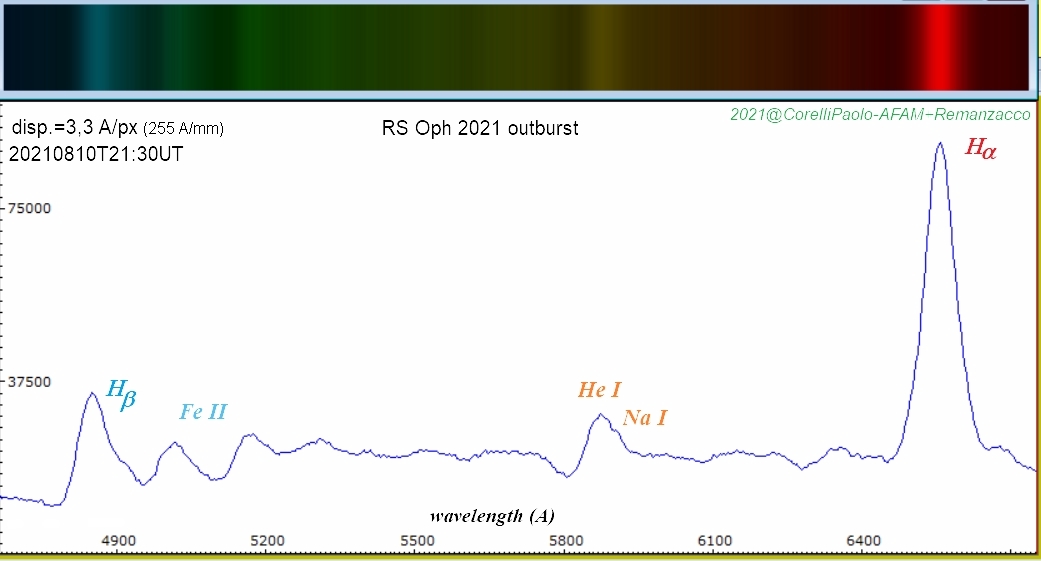This screenshot has width=1041, height=561.
Task: Select the 37500 y-axis tick label
Action: pyautogui.click(x=30, y=382)
